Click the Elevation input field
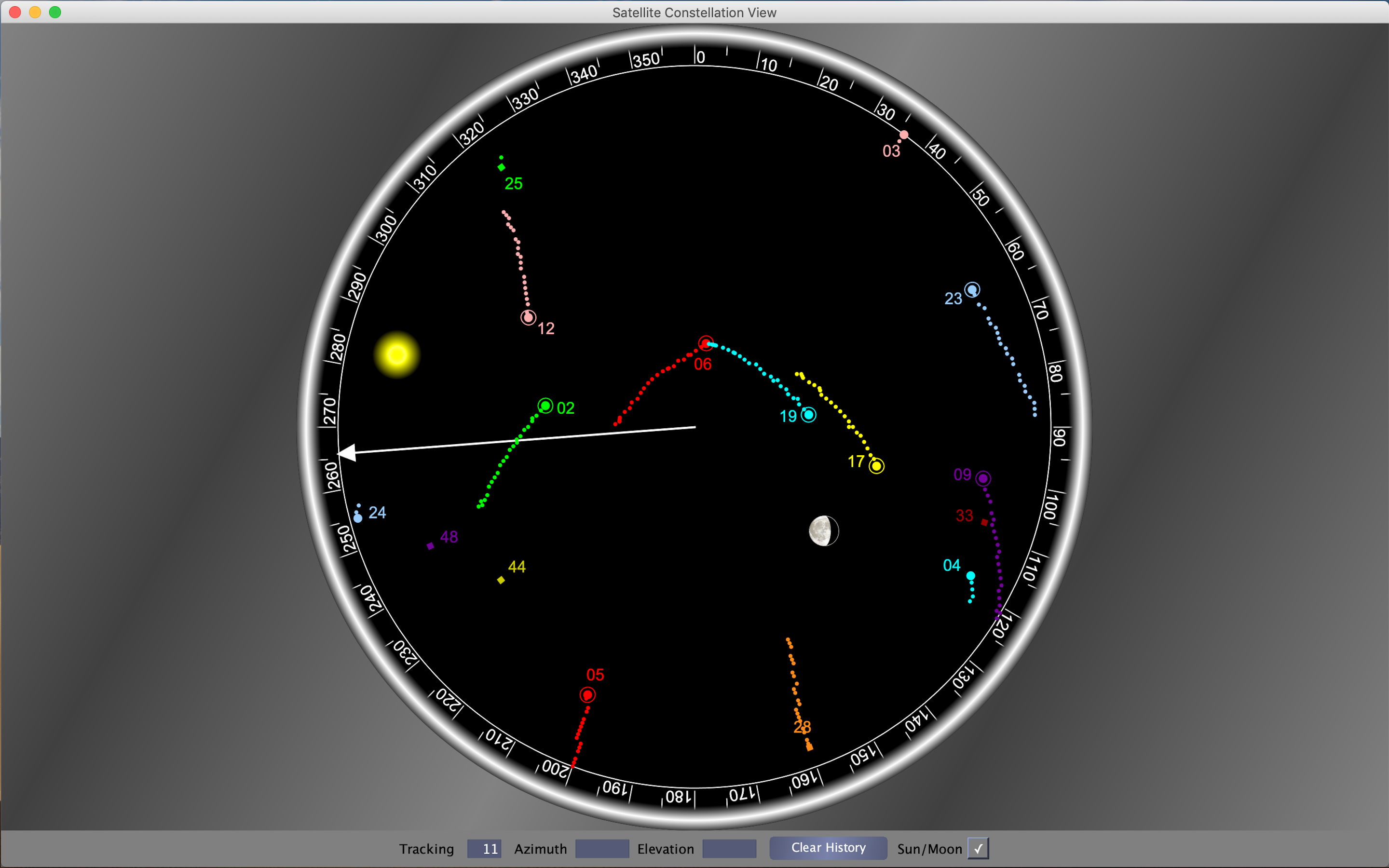The width and height of the screenshot is (1389, 868). coord(729,849)
